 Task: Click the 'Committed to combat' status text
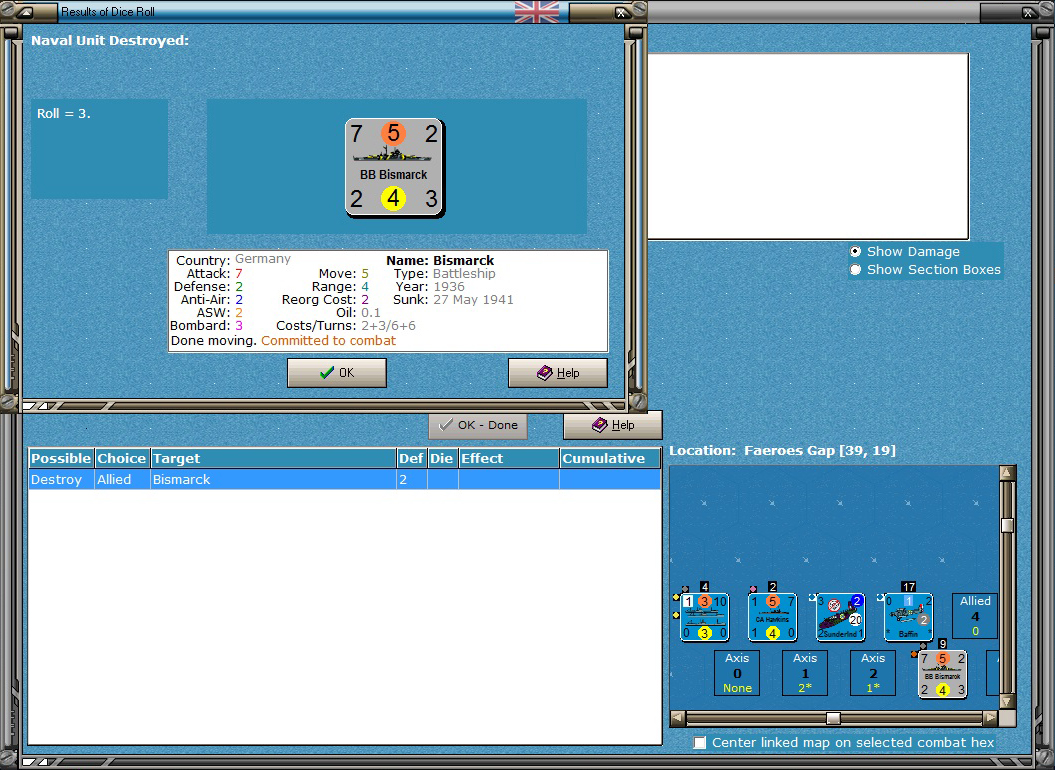point(328,341)
